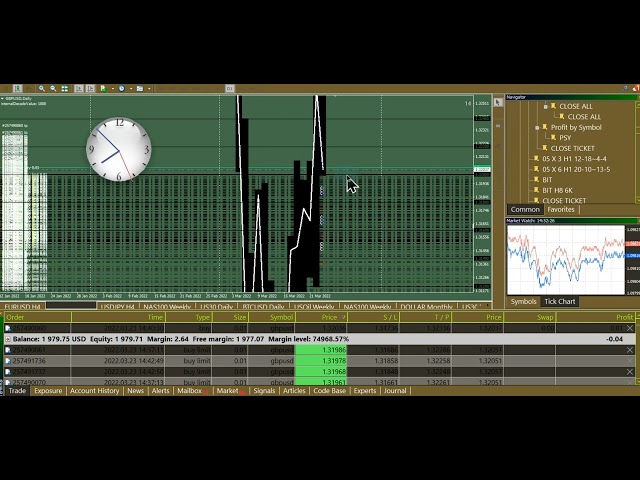Open the Exposure tab in Terminal
This screenshot has height=480, width=640.
point(48,391)
